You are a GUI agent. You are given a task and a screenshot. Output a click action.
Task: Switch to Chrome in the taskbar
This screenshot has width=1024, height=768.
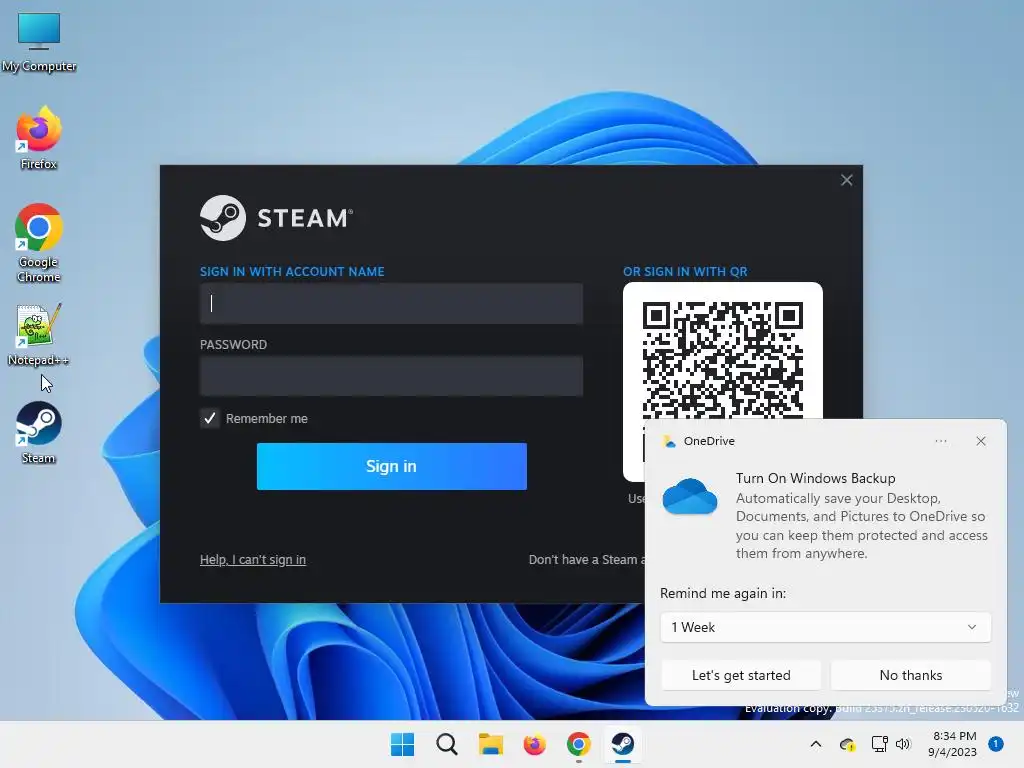tap(579, 744)
